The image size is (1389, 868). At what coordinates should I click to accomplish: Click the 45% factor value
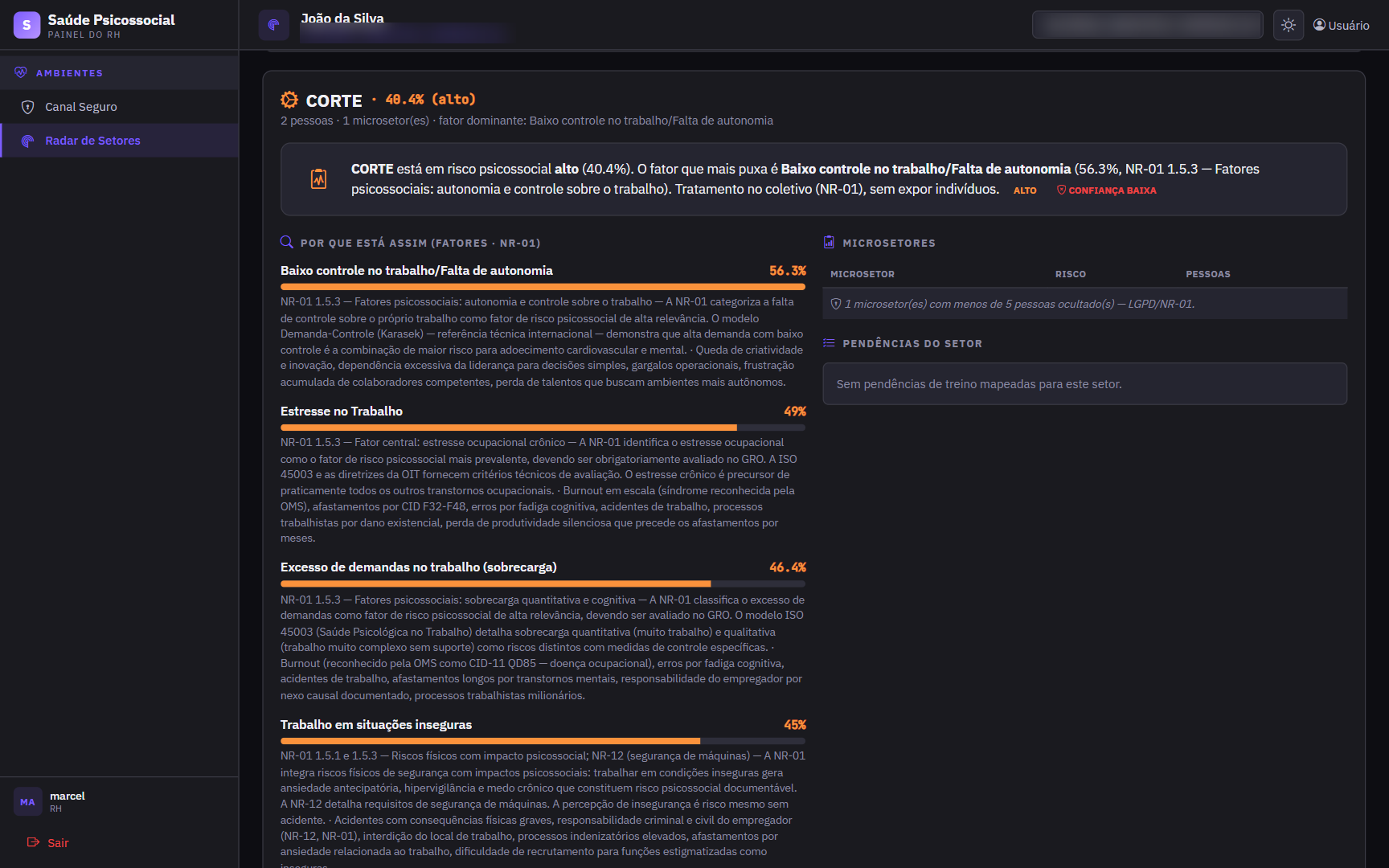[x=794, y=725]
